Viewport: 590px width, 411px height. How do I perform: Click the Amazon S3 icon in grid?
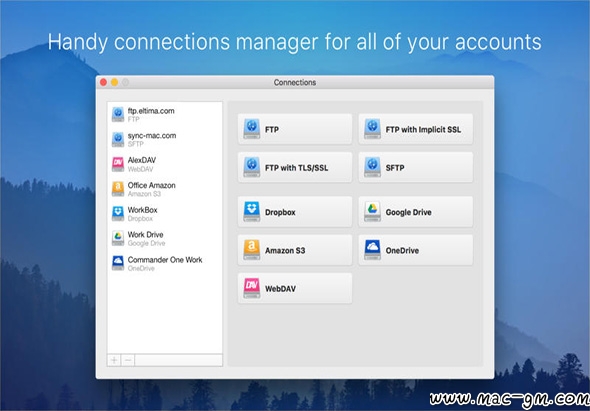252,250
